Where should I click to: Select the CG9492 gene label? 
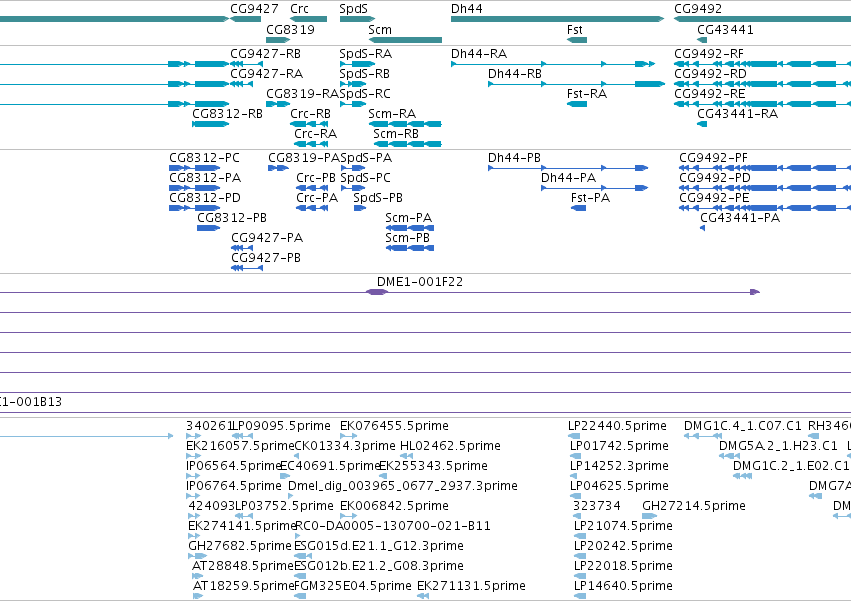pyautogui.click(x=698, y=9)
